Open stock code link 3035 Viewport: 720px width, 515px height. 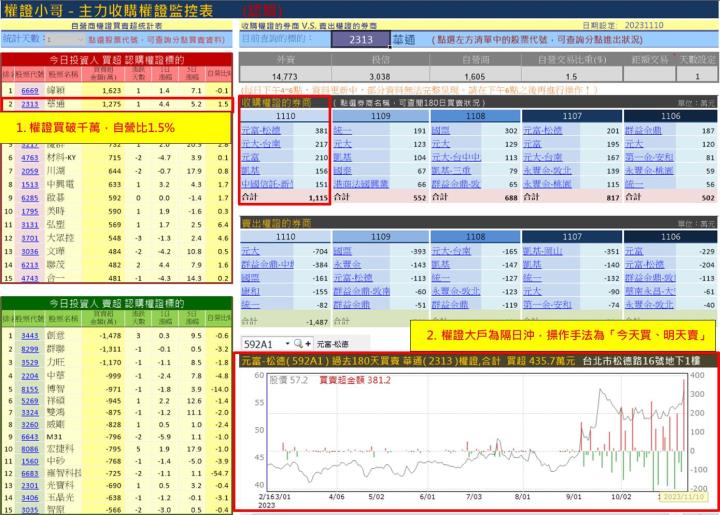(x=30, y=509)
